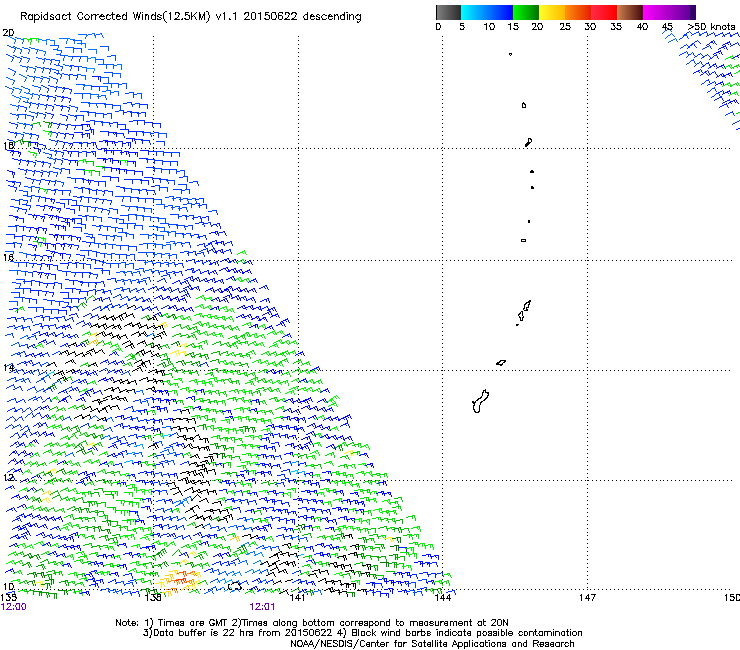The width and height of the screenshot is (740, 650).
Task: Click legend tick label 25
Action: tap(565, 27)
